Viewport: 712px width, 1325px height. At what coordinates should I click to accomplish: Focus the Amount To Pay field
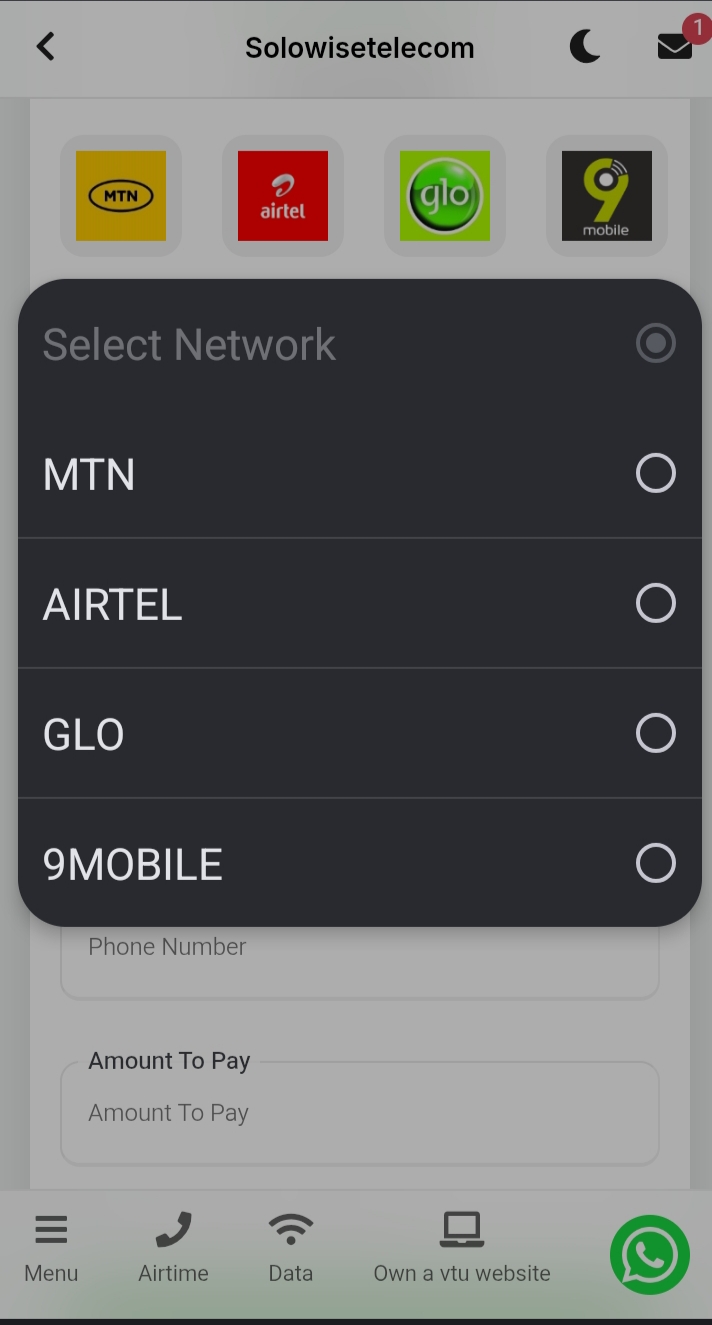pos(360,1113)
